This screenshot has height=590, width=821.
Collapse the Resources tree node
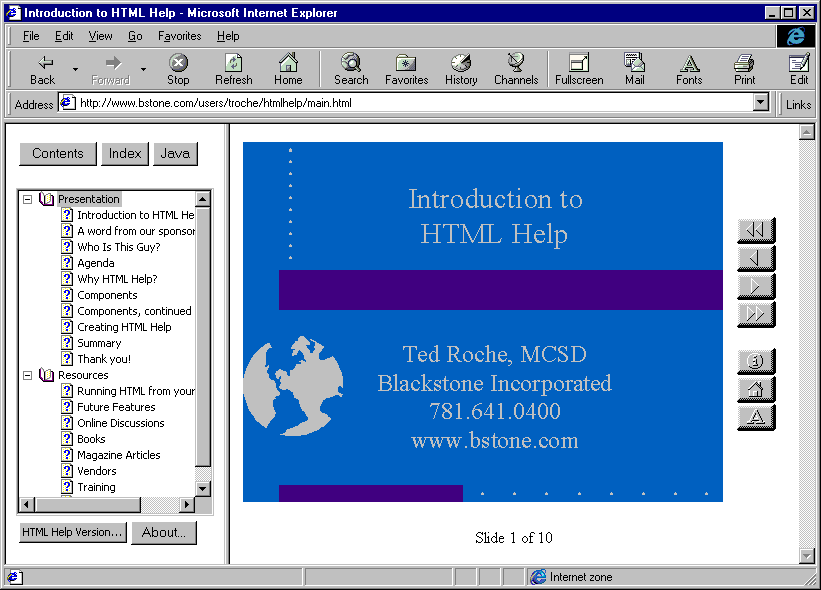coord(28,375)
